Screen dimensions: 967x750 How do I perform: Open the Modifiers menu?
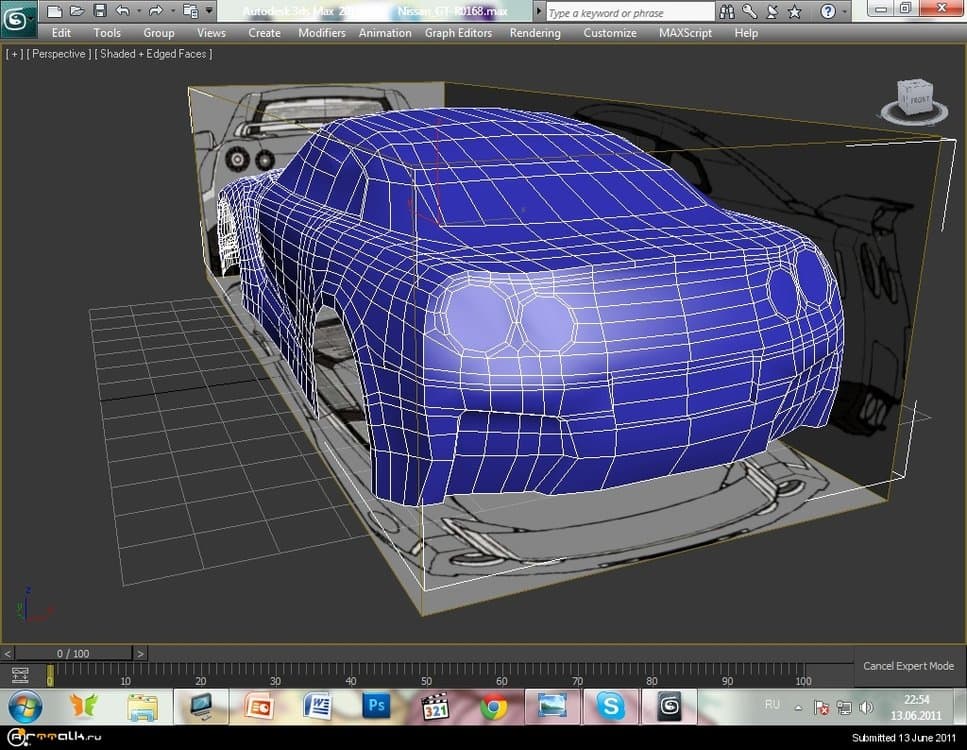click(x=321, y=33)
